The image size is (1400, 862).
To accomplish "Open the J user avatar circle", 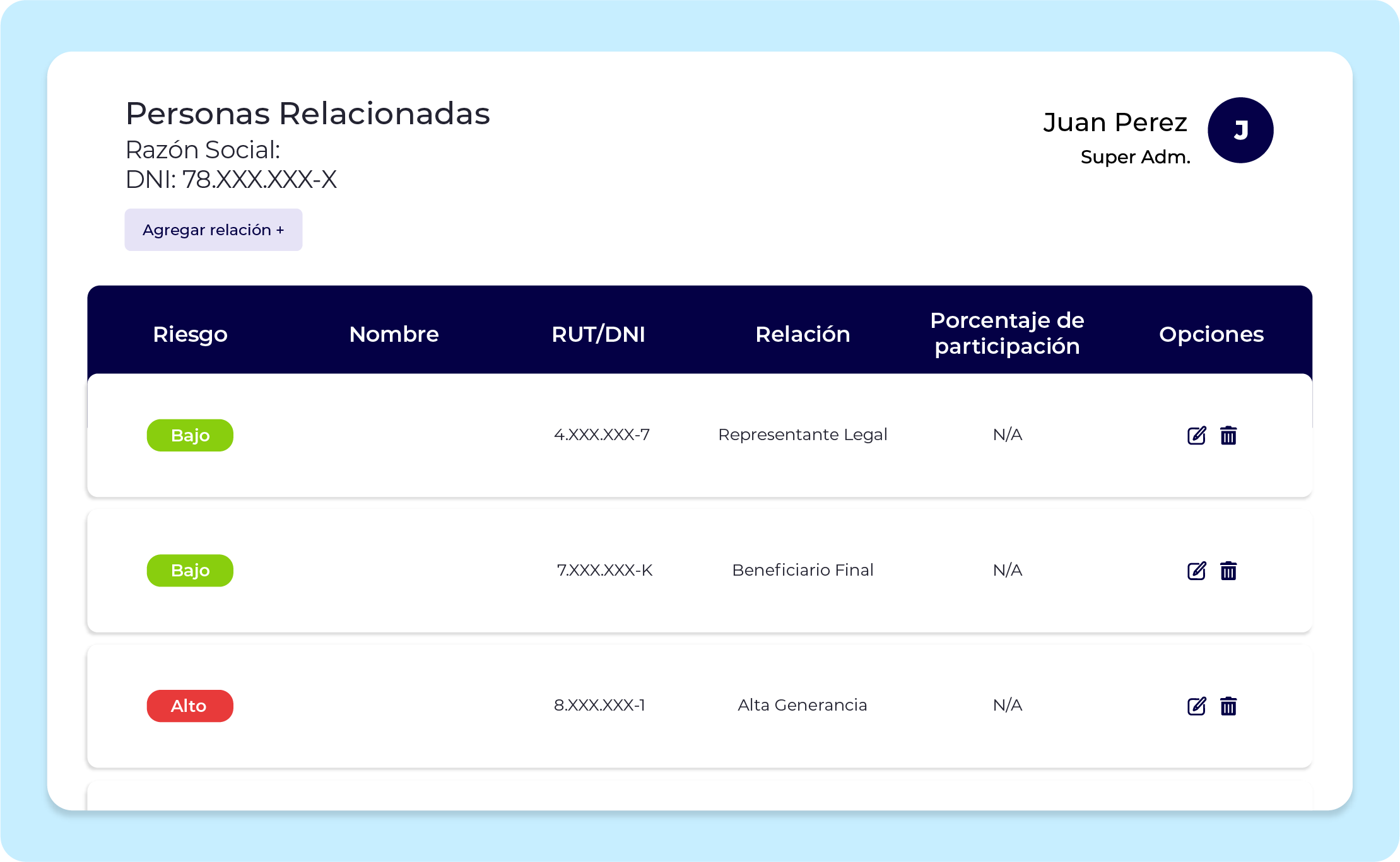I will (1240, 131).
